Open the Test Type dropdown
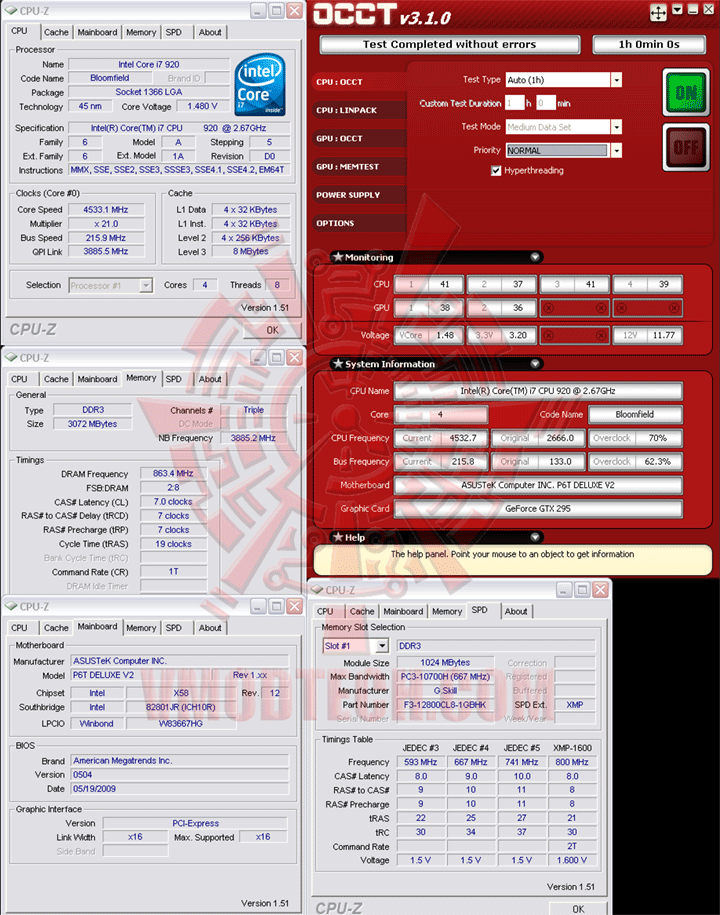 (x=616, y=80)
